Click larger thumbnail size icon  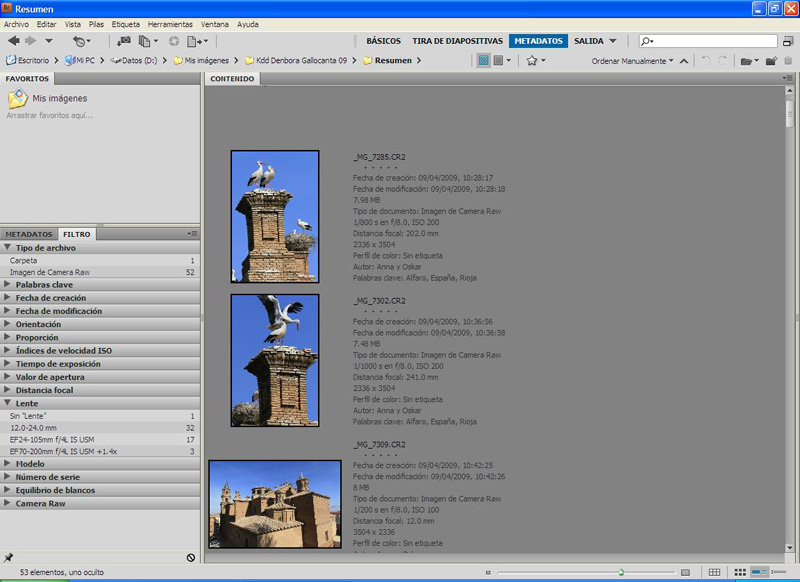[x=685, y=572]
